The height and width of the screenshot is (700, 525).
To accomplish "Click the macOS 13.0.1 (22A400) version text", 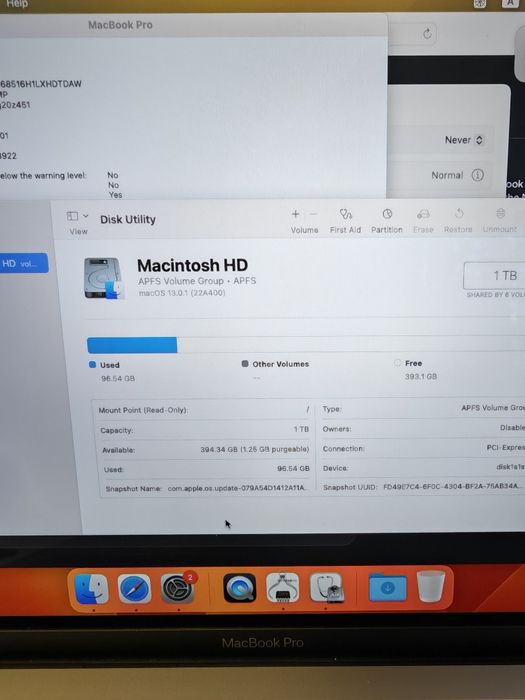I will click(x=182, y=293).
